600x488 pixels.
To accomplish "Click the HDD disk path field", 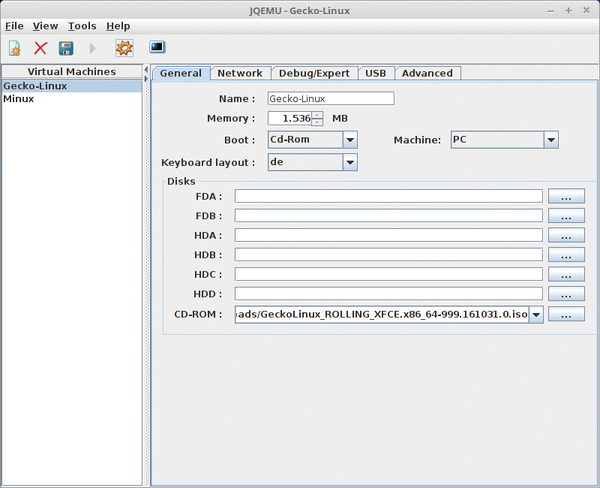I will point(388,294).
